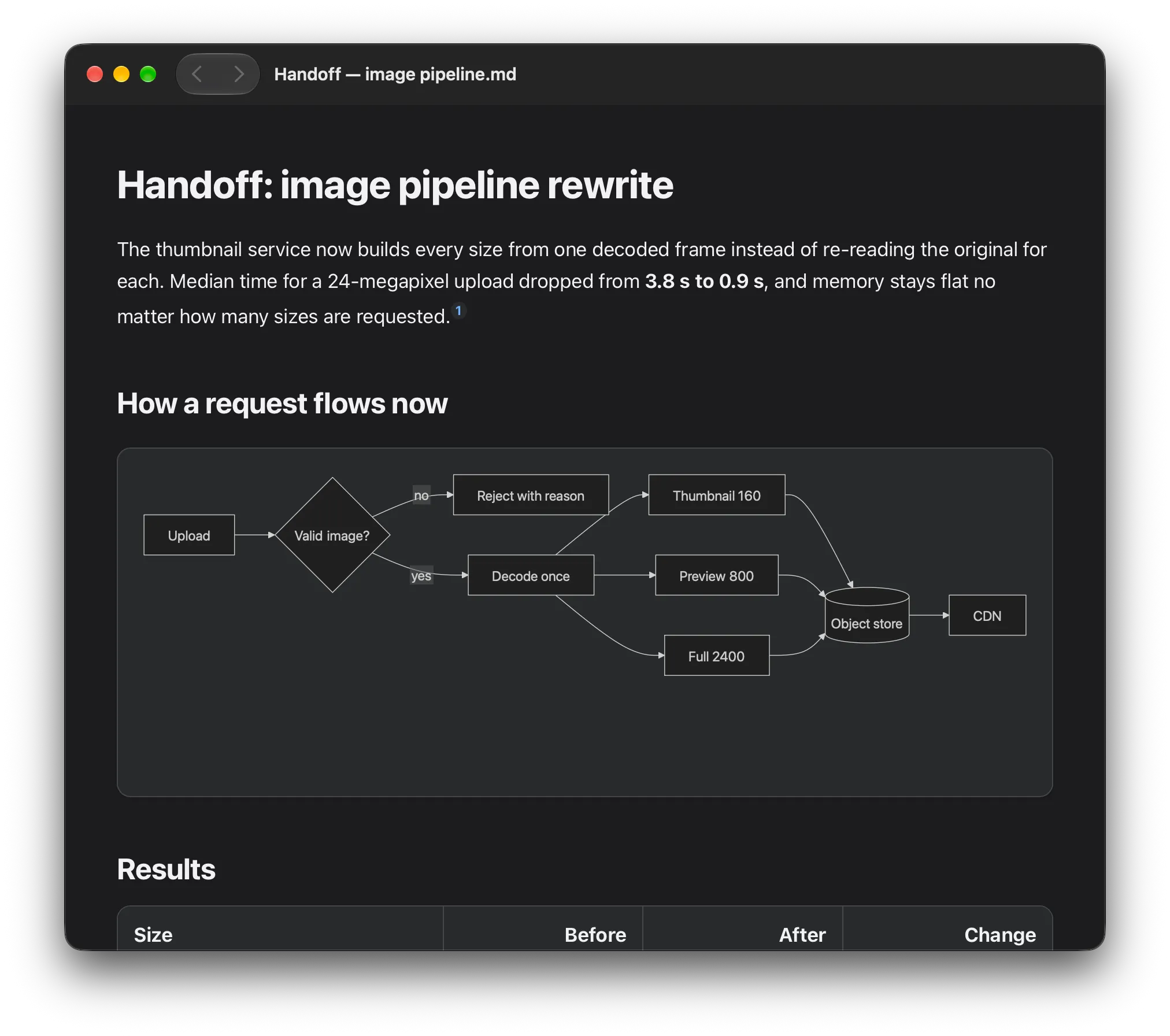The image size is (1170, 1036).
Task: Click the How a request flows now heading
Action: [282, 403]
